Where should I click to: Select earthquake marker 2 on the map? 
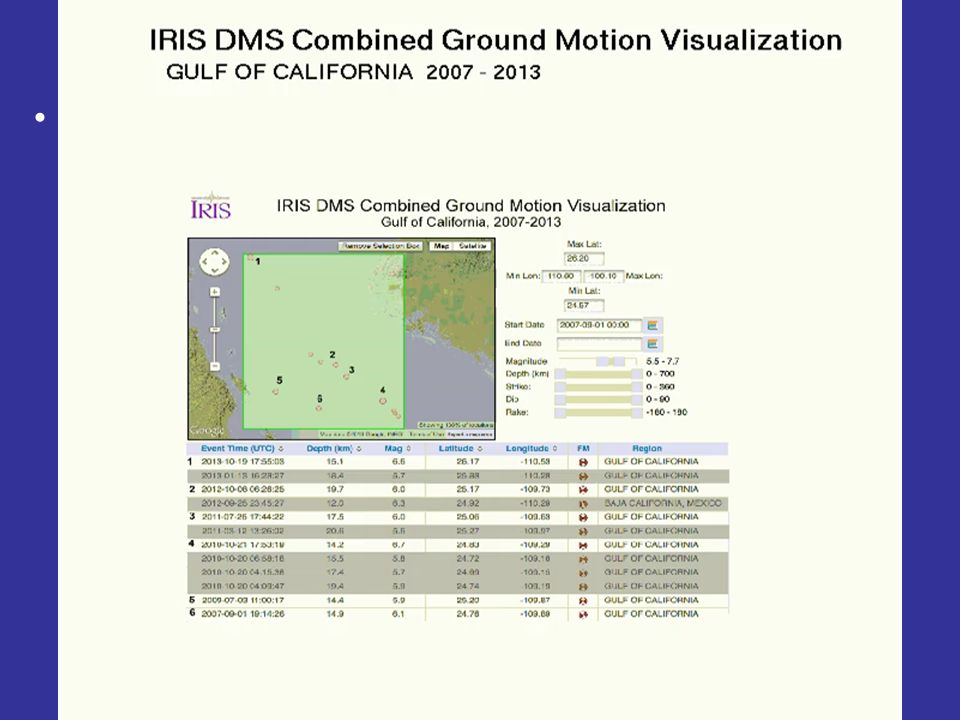336,365
